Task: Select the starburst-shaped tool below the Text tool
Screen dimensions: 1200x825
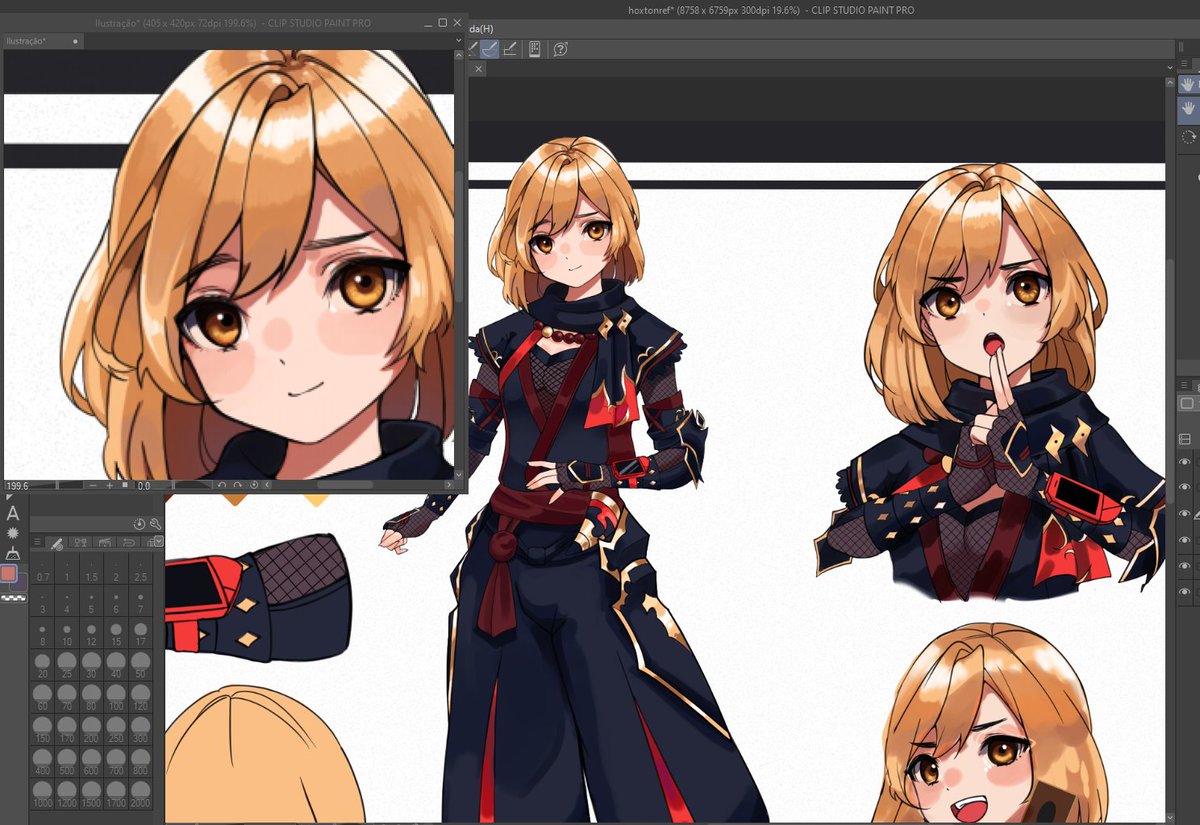Action: click(x=13, y=533)
